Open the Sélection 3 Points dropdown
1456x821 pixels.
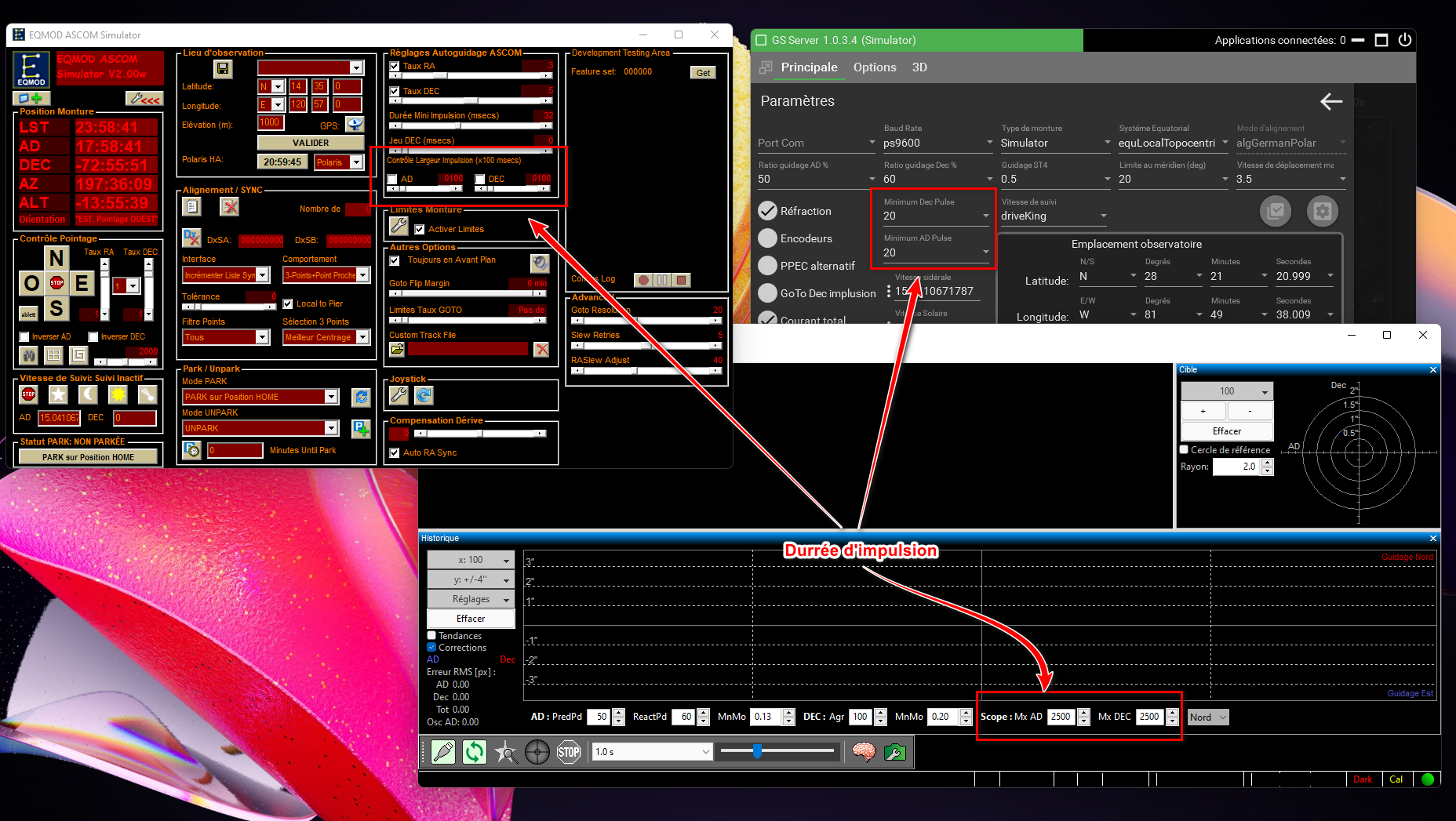[x=362, y=337]
